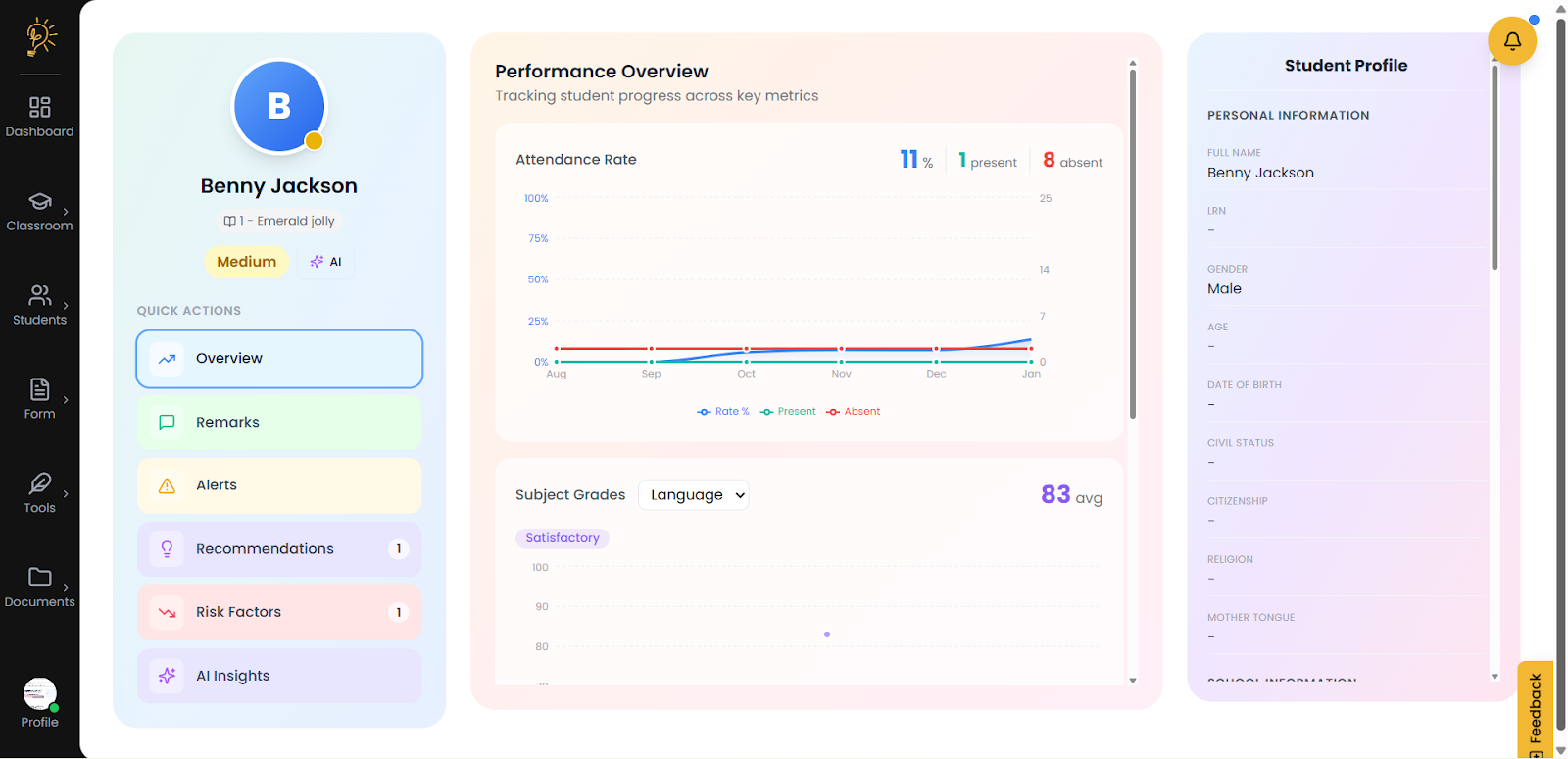Toggle the Present legend series
Viewport: 1568px width, 759px height.
[788, 412]
